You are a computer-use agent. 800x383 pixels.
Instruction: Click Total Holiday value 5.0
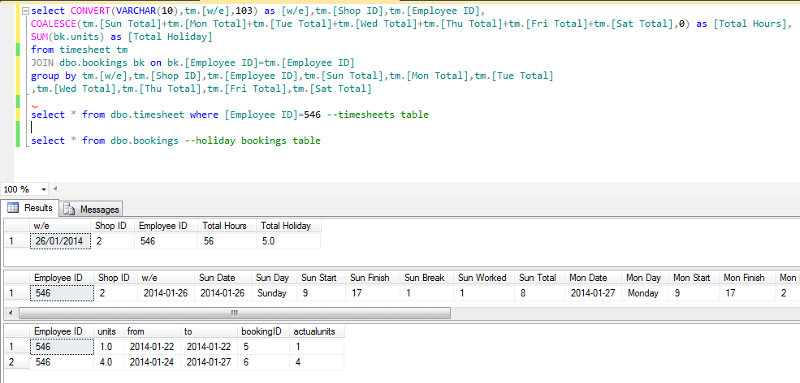click(289, 241)
